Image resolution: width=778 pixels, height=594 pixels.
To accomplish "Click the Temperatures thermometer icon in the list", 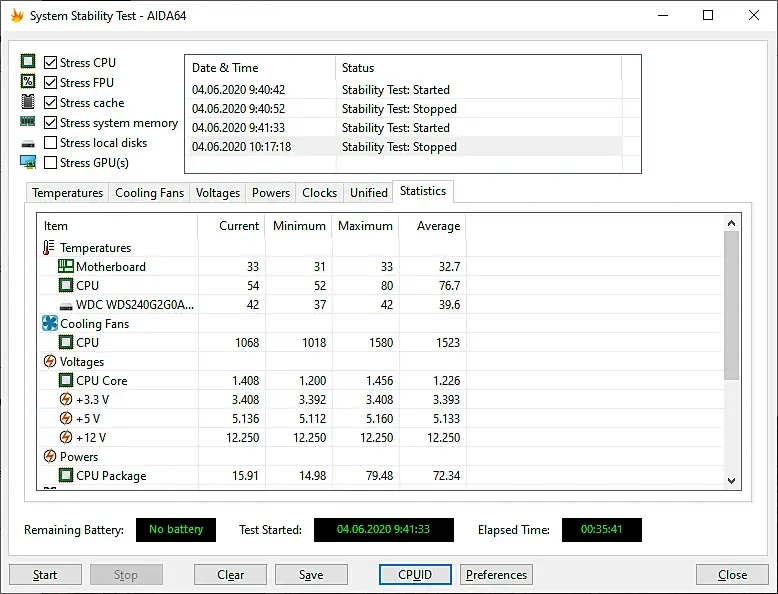I will [49, 247].
